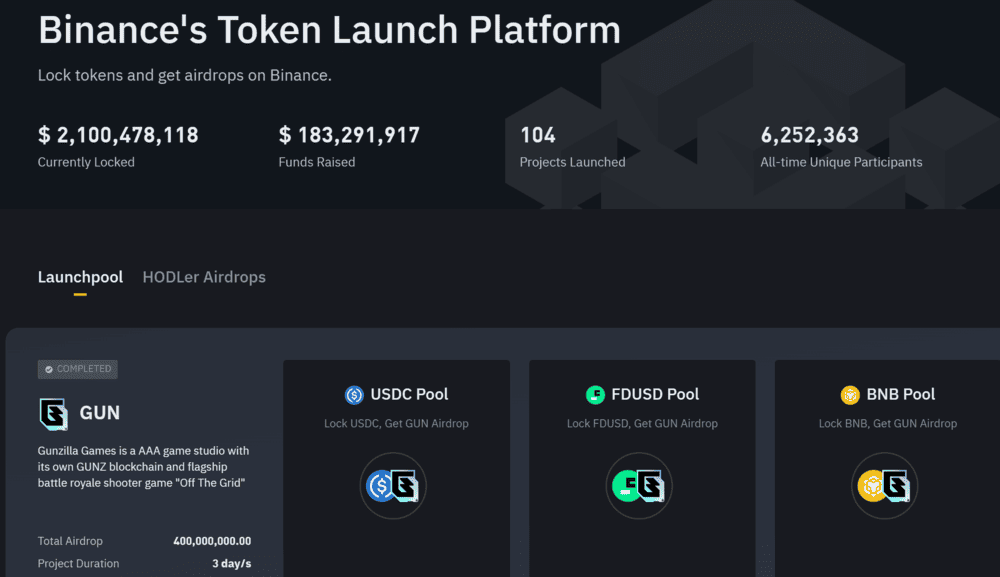Click the Binance's Token Launch Platform heading
This screenshot has height=577, width=1000.
point(330,30)
